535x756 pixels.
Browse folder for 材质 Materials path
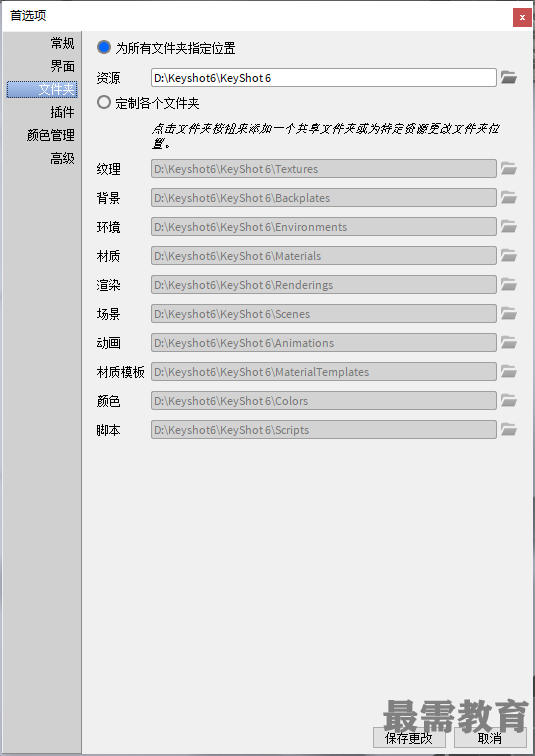pos(508,256)
